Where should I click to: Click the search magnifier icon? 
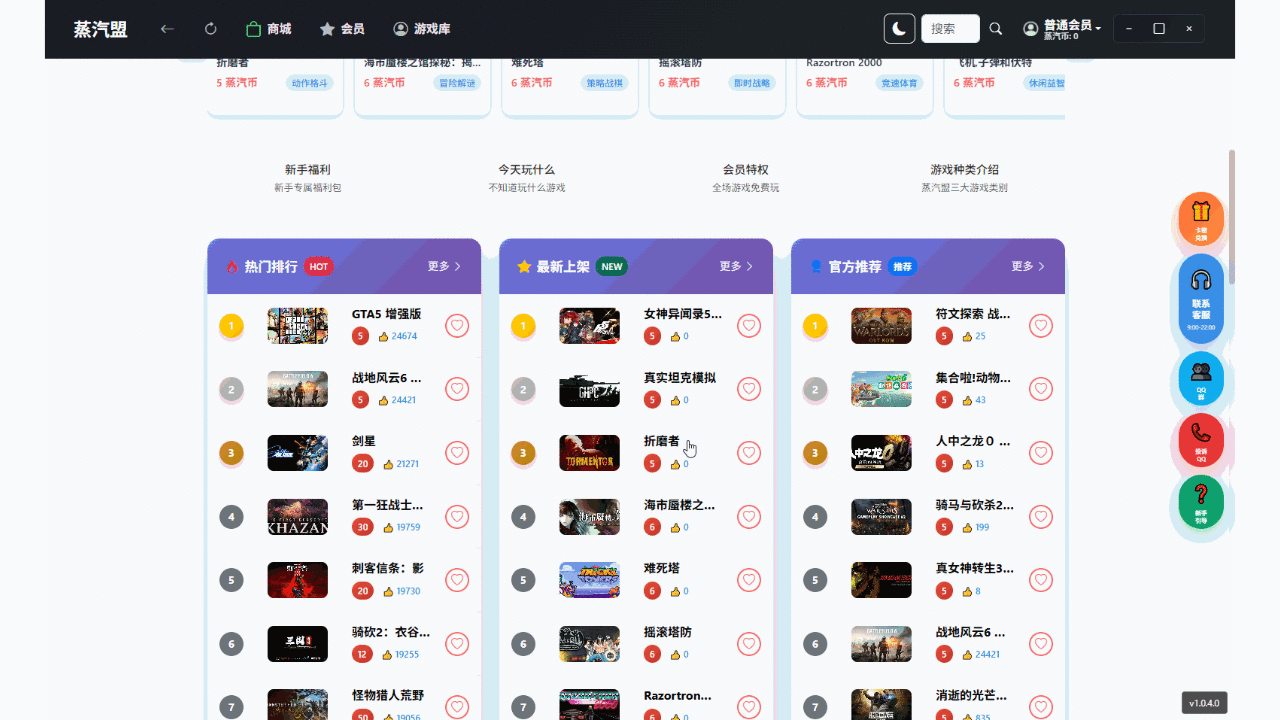(x=996, y=29)
